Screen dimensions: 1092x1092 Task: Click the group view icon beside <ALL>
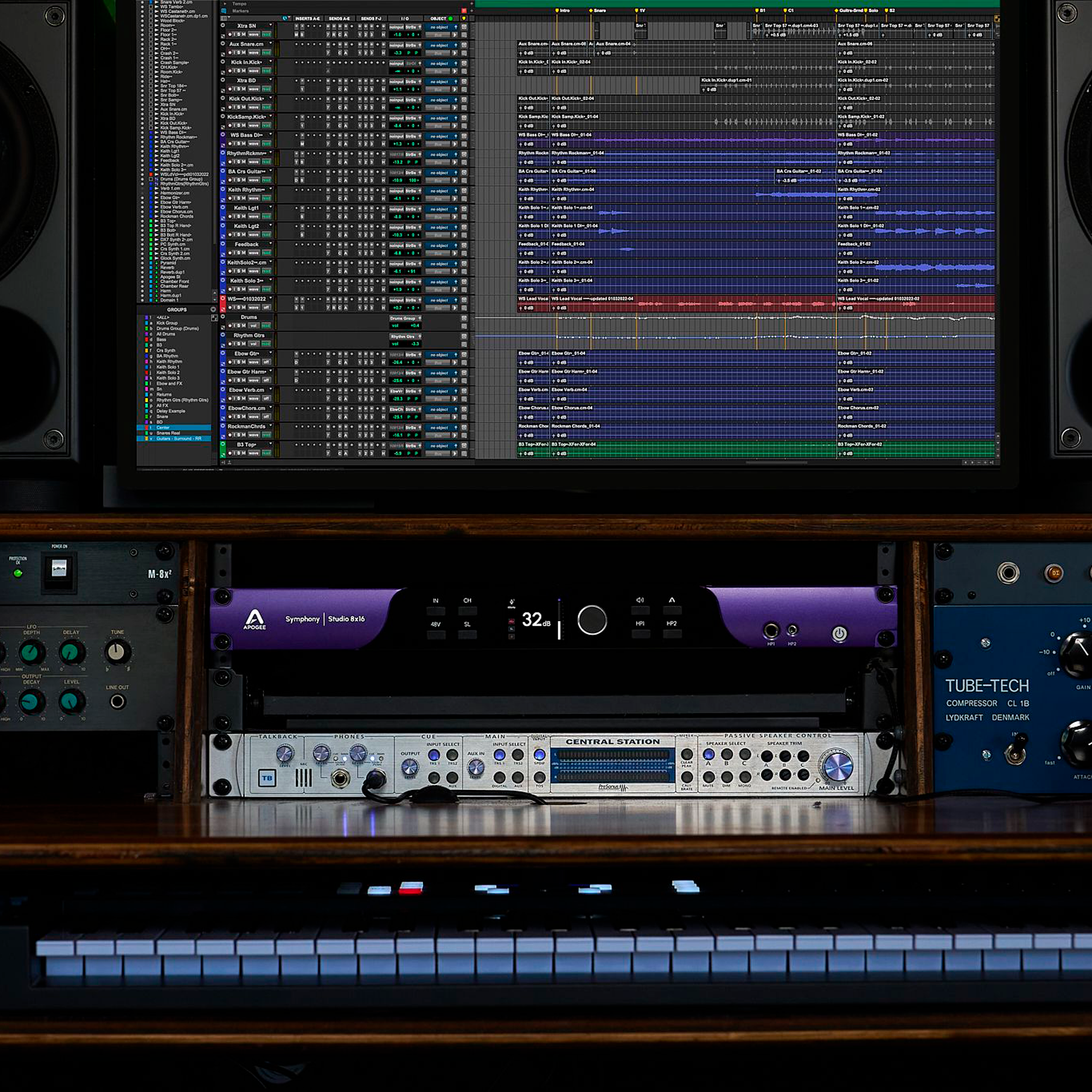coord(214,318)
